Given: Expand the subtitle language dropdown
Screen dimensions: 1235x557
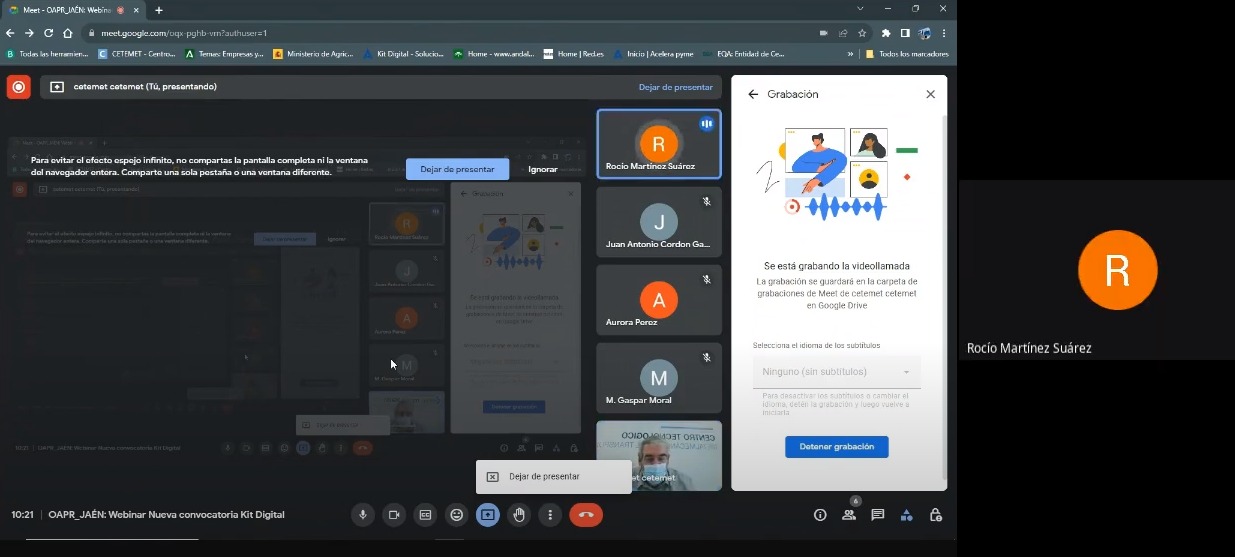Looking at the screenshot, I should tap(837, 372).
